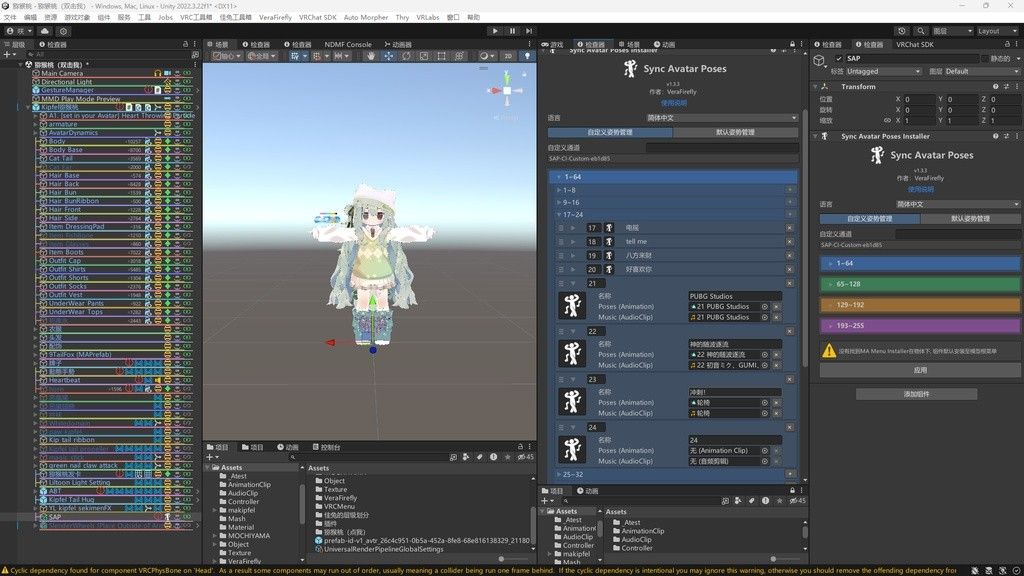Open Transform component help icon

(x=995, y=86)
